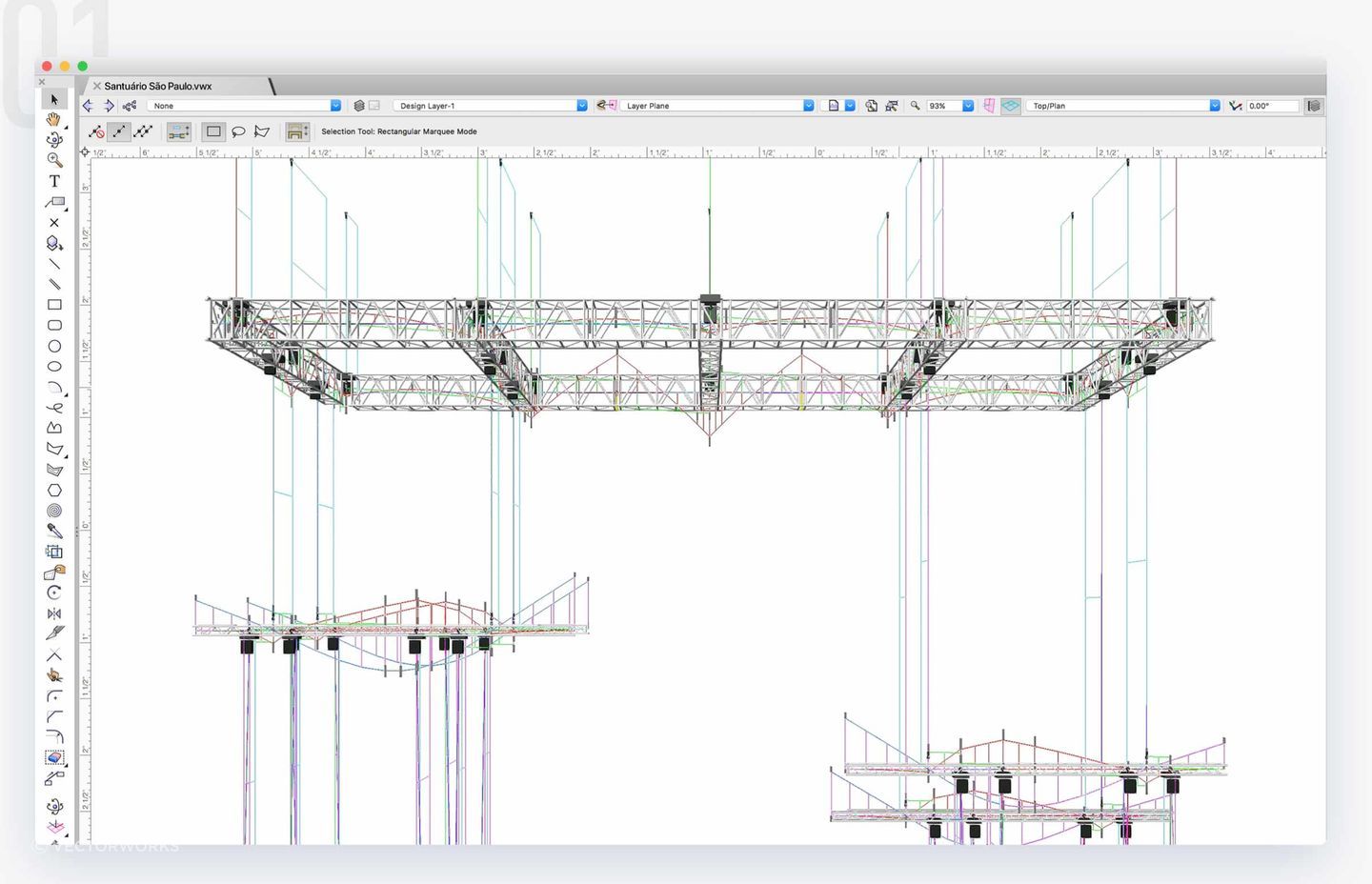
Task: Select the Mirror tool
Action: [x=54, y=613]
